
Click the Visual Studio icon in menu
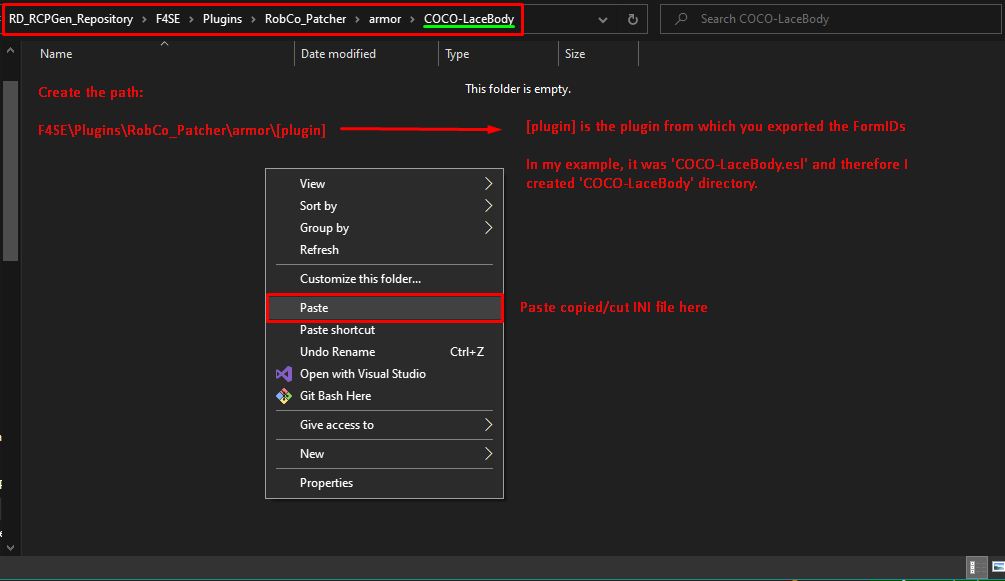point(284,374)
